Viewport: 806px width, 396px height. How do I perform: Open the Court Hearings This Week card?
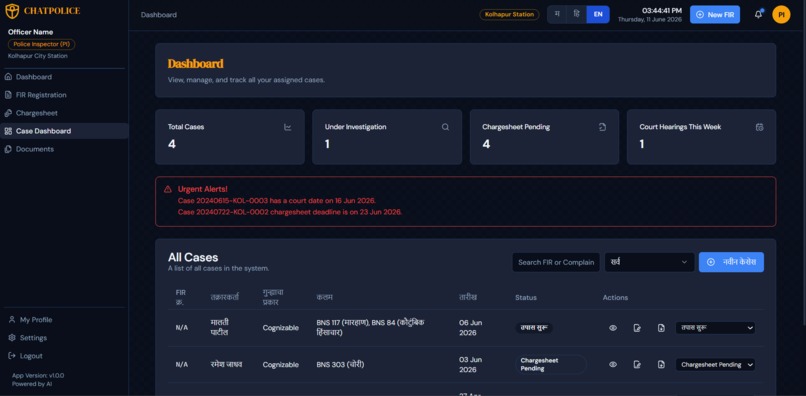(702, 137)
